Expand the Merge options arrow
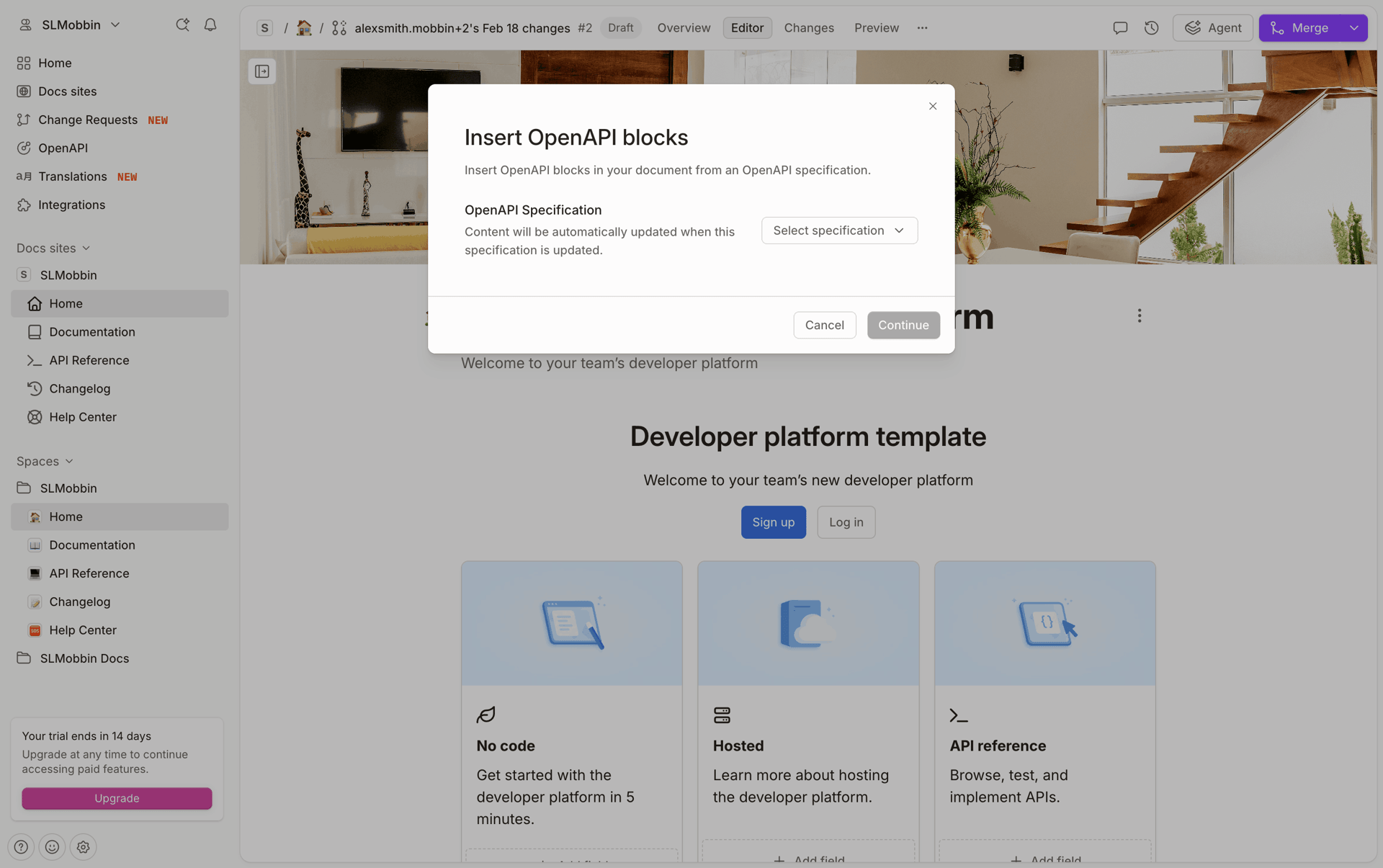 coord(1354,28)
